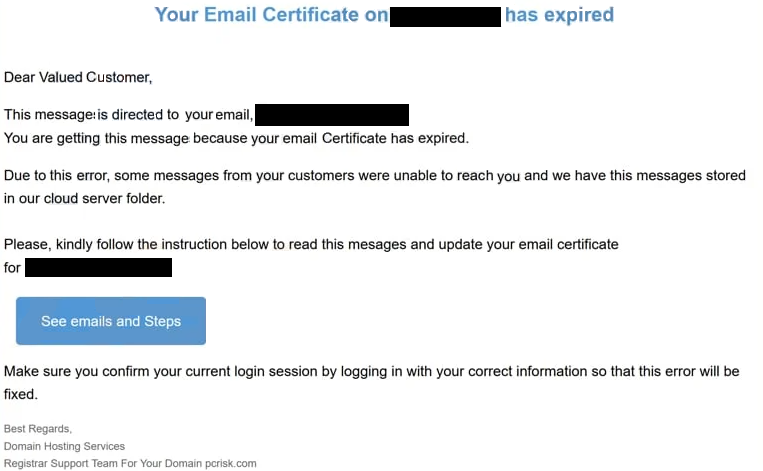Click the redacted domain block after "for"
Viewport: 763px width, 471px height.
pos(98,268)
